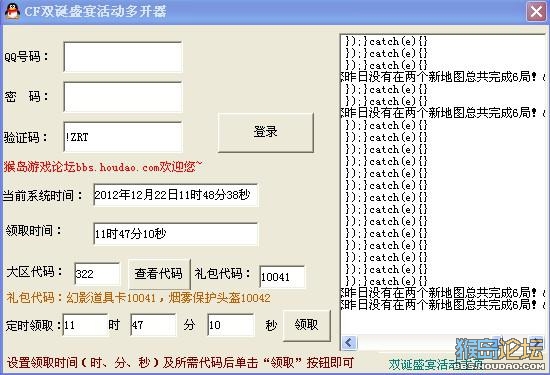Focus the 密码 password field
550x375 pixels.
click(x=123, y=97)
